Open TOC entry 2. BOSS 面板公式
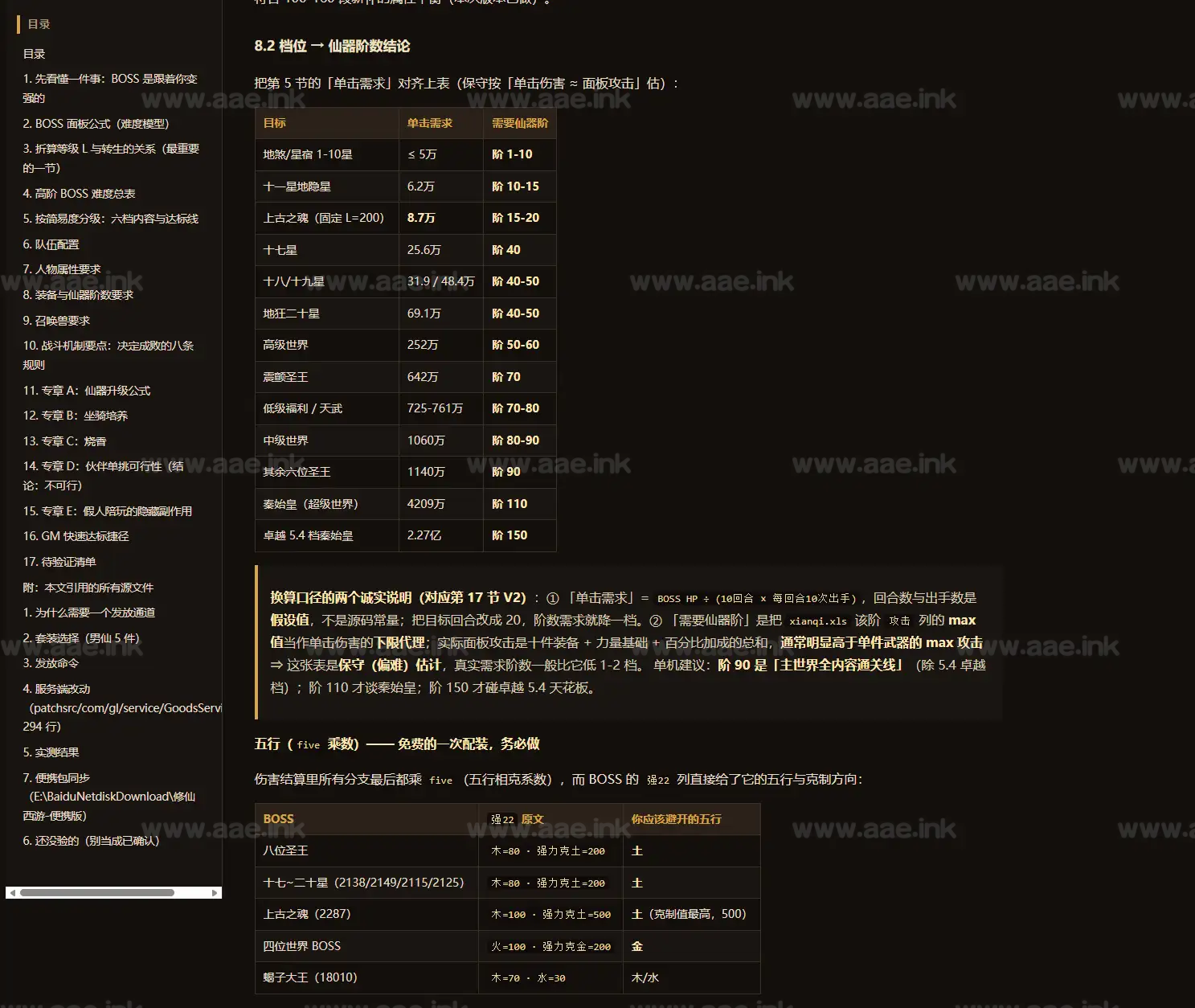Image resolution: width=1195 pixels, height=1008 pixels. (x=96, y=124)
